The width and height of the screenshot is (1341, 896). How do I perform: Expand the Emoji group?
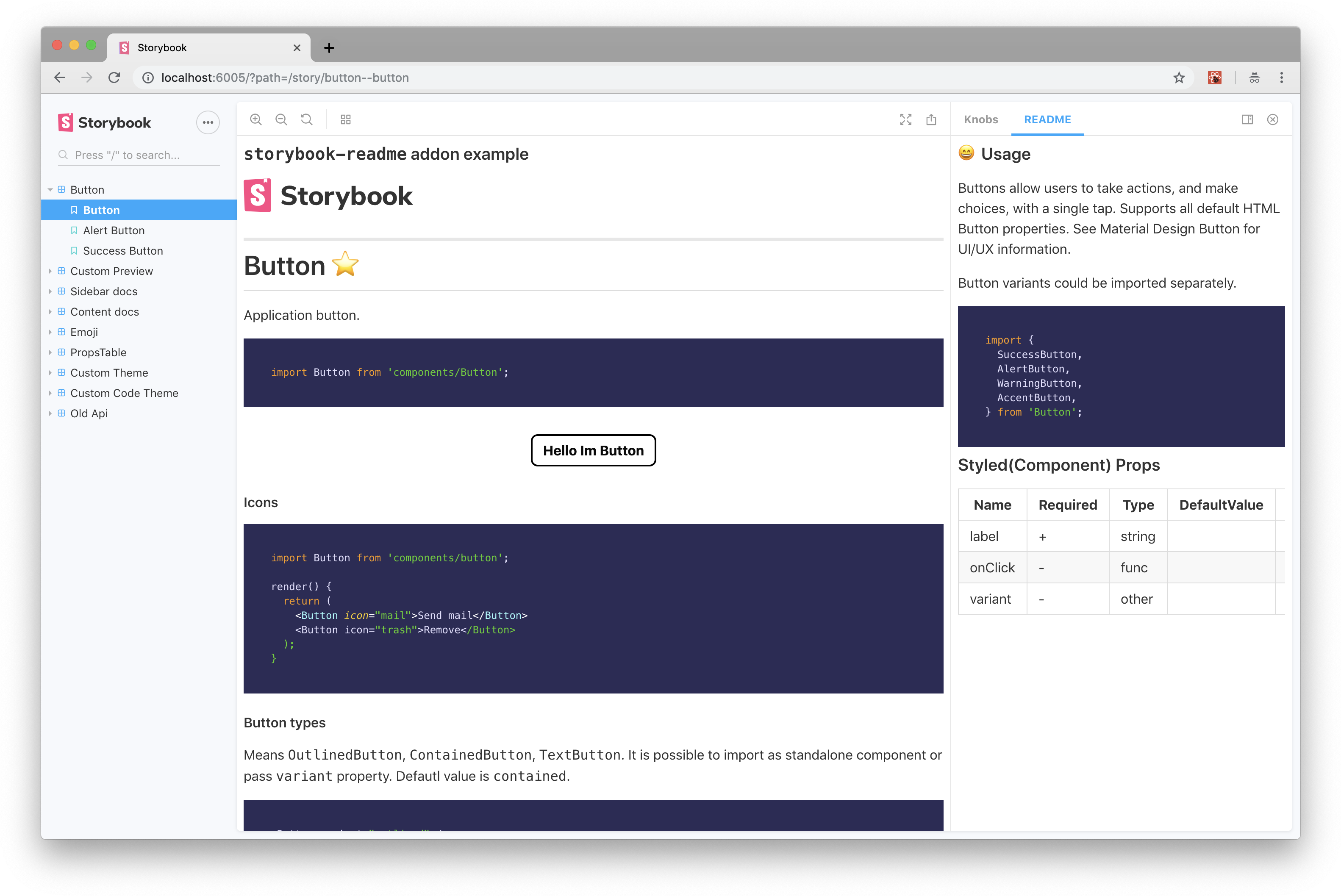coord(50,332)
